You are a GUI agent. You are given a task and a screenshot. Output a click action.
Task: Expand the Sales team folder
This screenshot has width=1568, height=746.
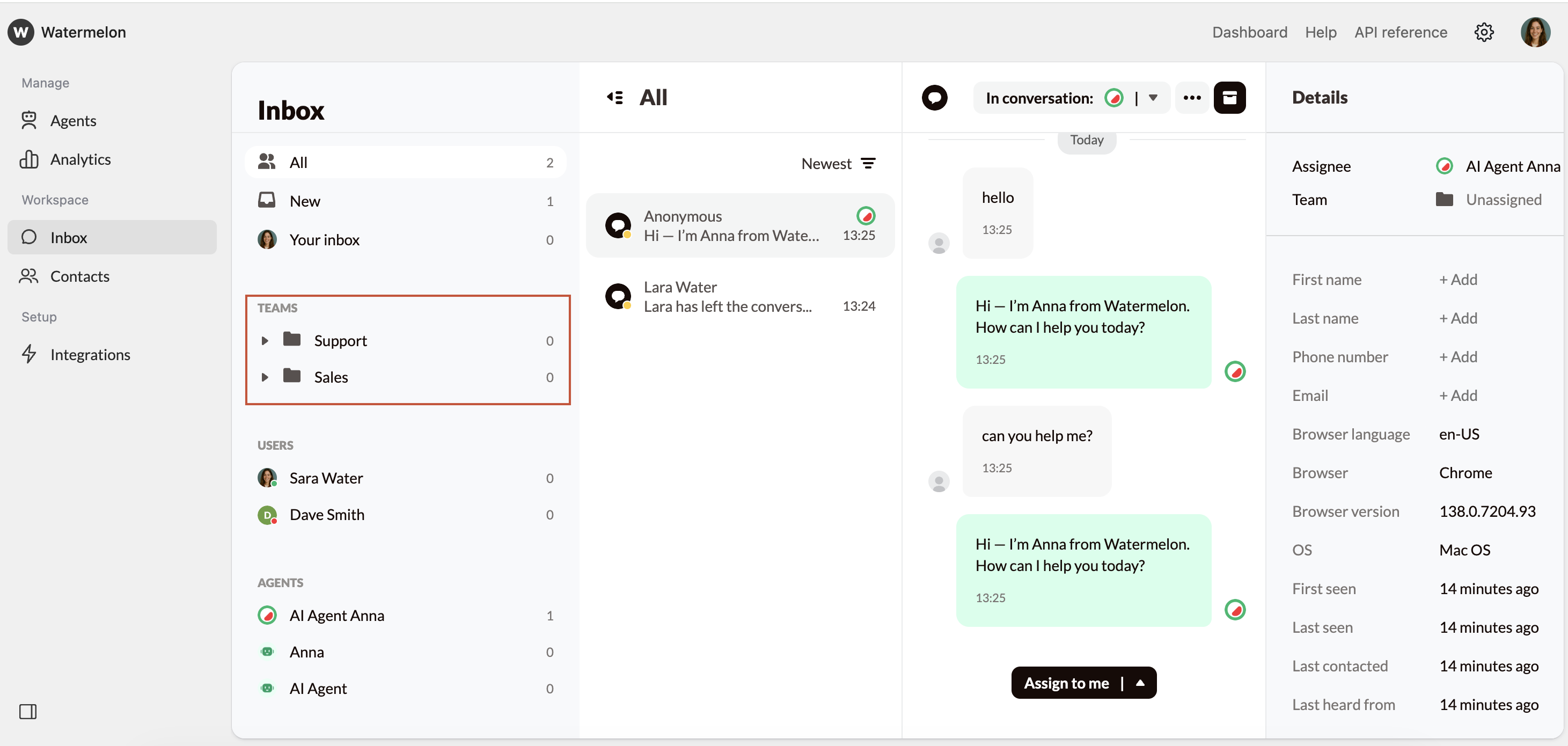[x=266, y=377]
